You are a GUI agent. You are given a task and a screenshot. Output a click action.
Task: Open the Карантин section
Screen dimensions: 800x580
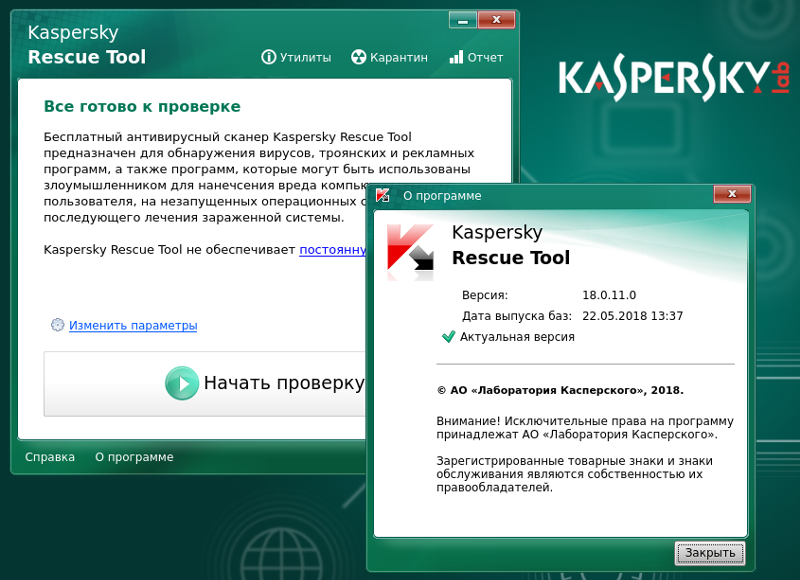coord(399,58)
